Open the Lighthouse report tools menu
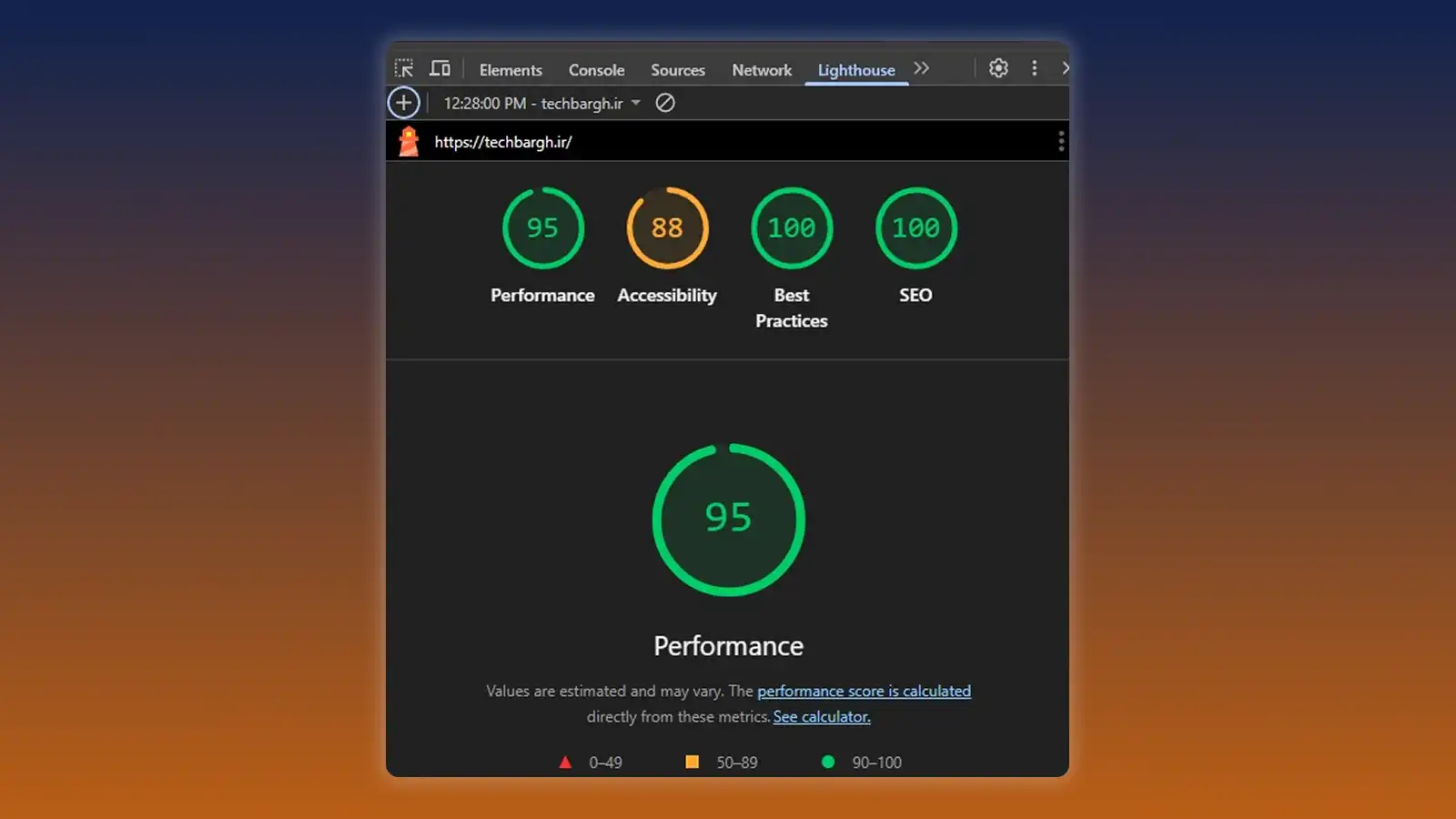Viewport: 1456px width, 819px height. (1060, 142)
